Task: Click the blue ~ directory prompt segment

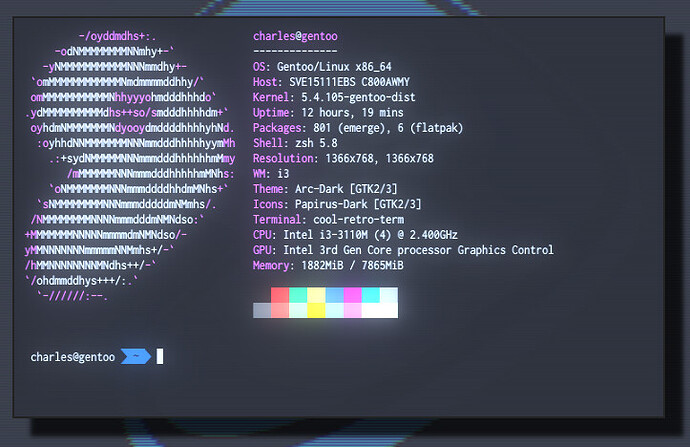Action: [x=136, y=356]
